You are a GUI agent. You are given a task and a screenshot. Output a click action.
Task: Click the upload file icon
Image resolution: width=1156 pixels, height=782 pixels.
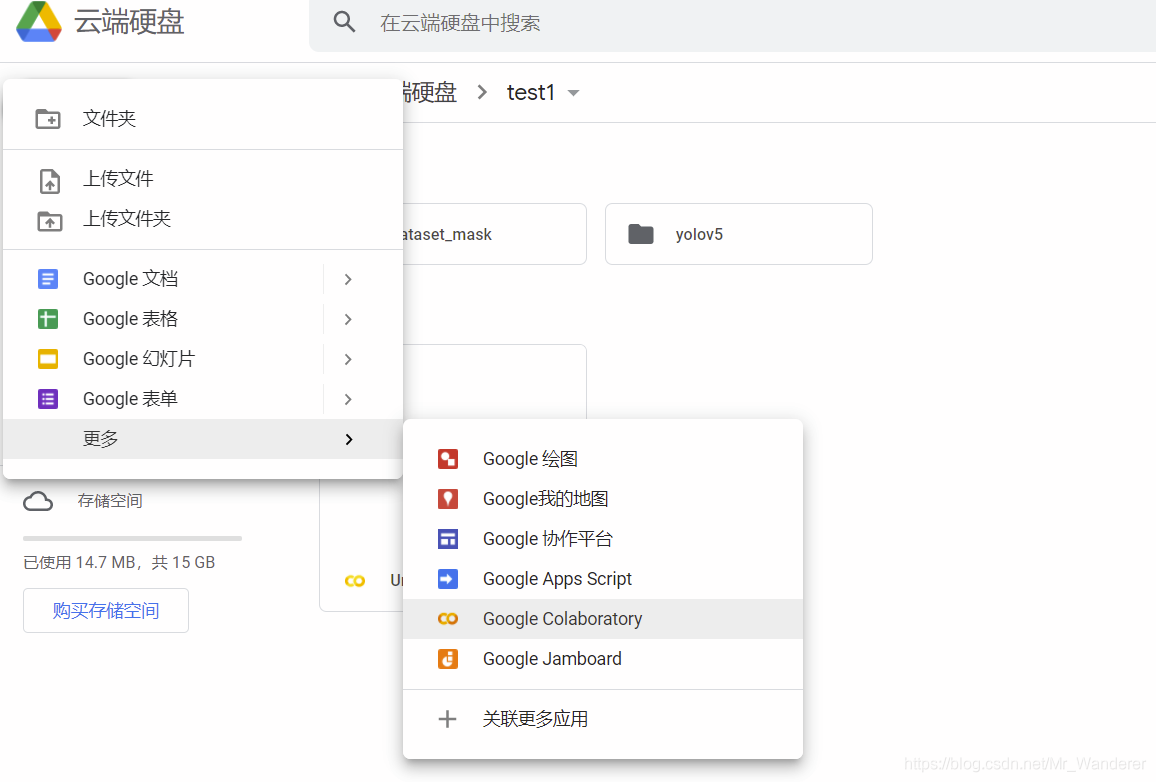[x=49, y=181]
